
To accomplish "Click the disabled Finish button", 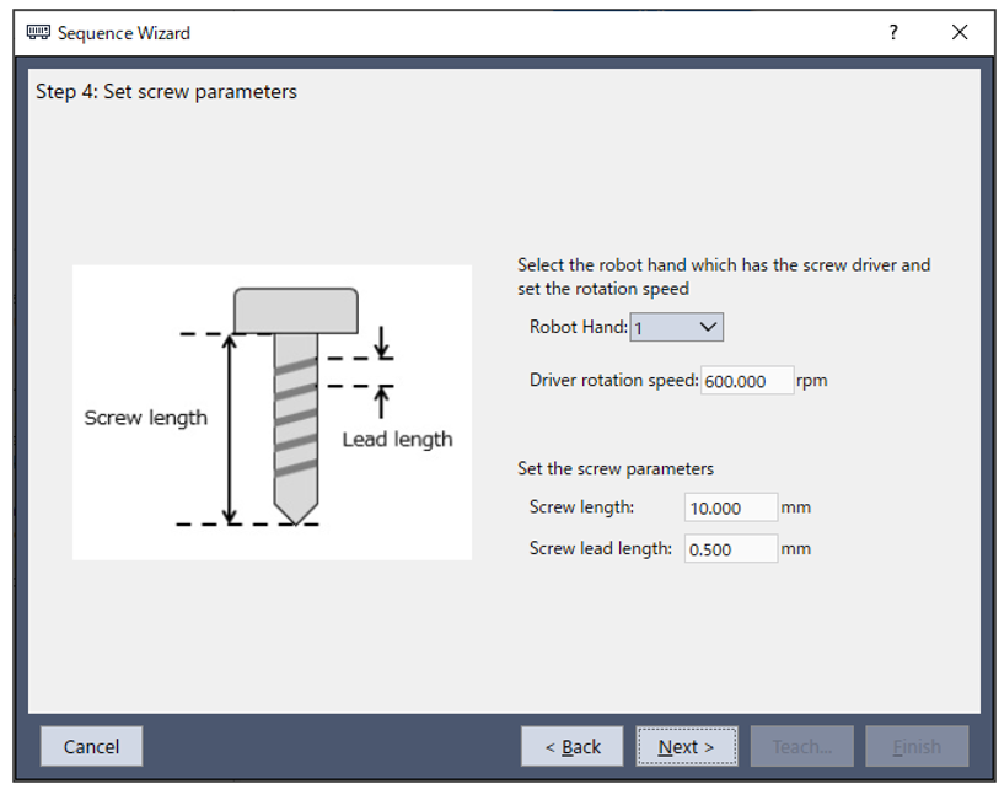I will [x=916, y=747].
